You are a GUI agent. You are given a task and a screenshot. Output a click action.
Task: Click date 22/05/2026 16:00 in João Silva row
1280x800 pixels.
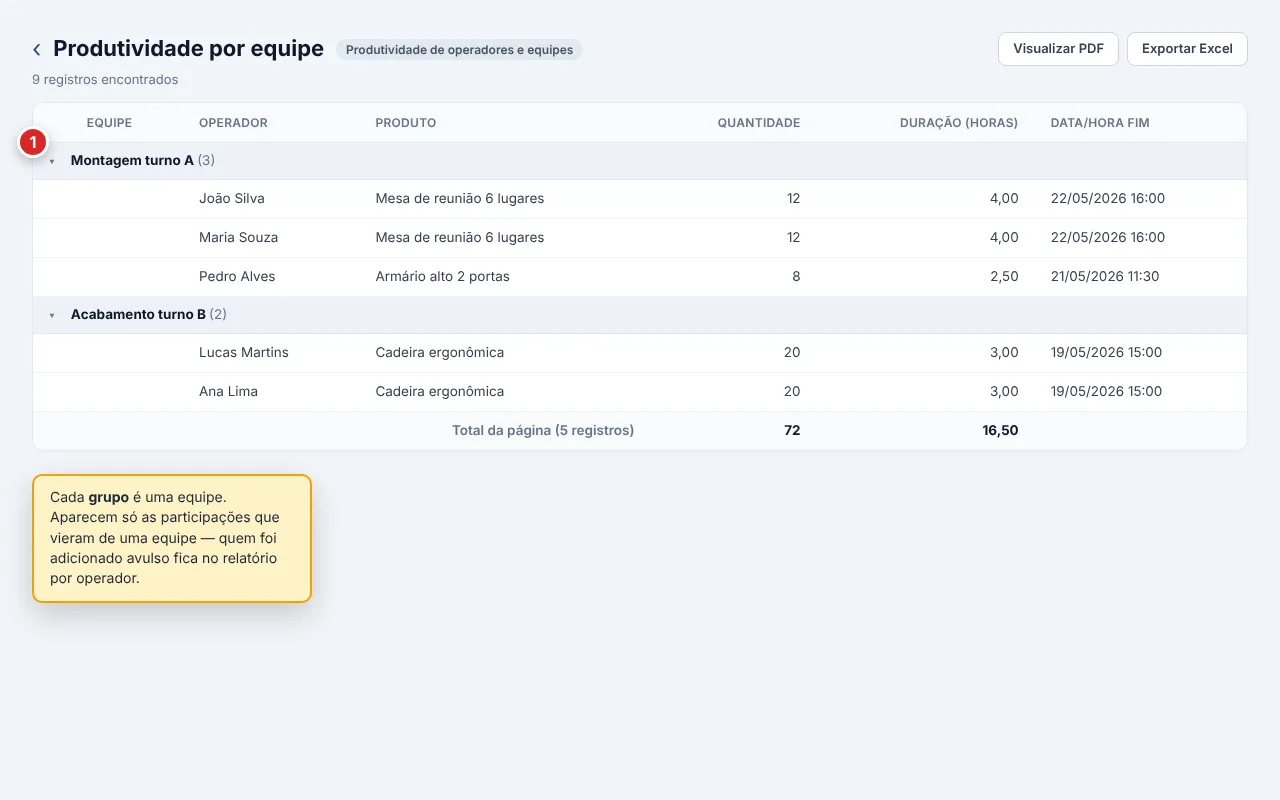click(1108, 198)
